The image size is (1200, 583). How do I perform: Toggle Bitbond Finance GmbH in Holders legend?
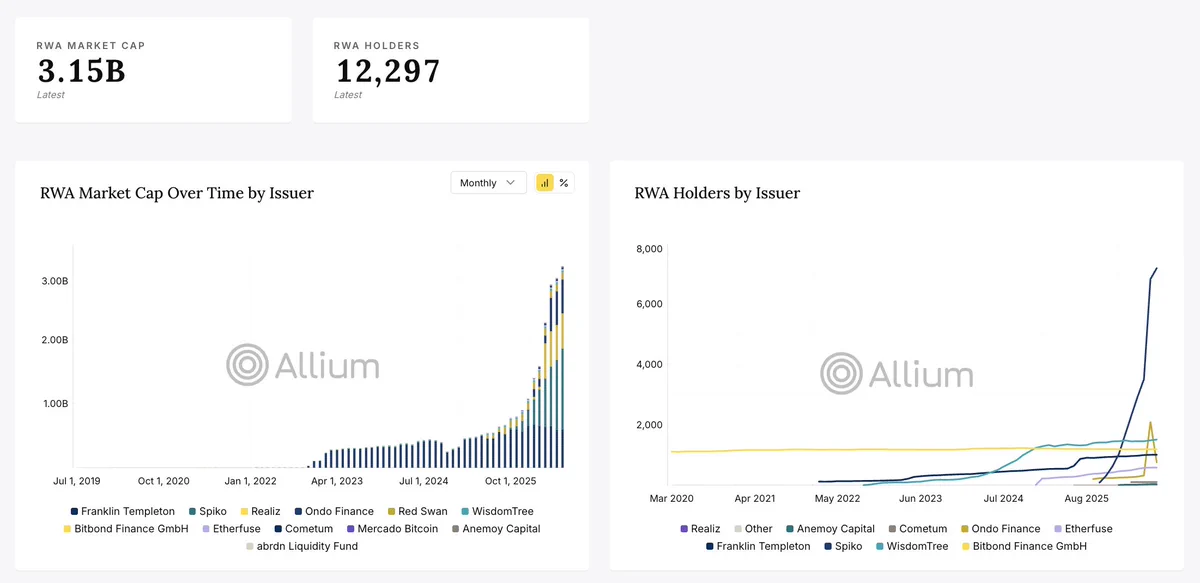(x=1025, y=547)
